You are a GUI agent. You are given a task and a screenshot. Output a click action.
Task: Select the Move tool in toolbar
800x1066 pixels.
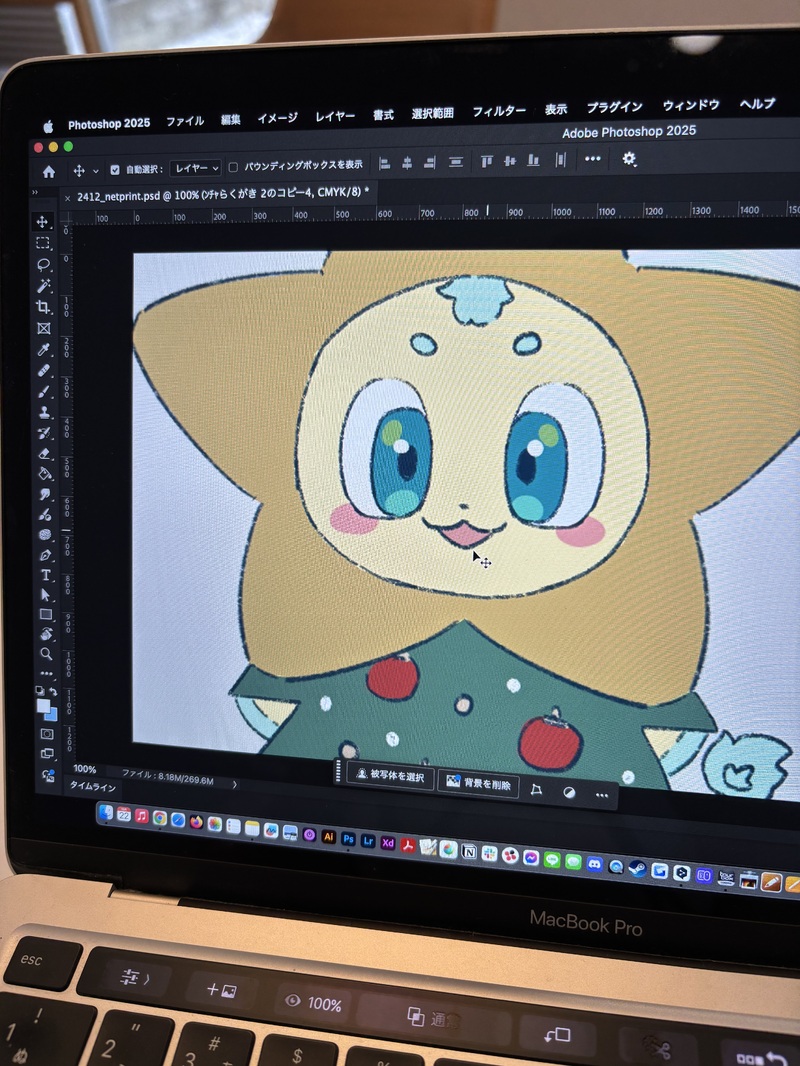pyautogui.click(x=42, y=222)
